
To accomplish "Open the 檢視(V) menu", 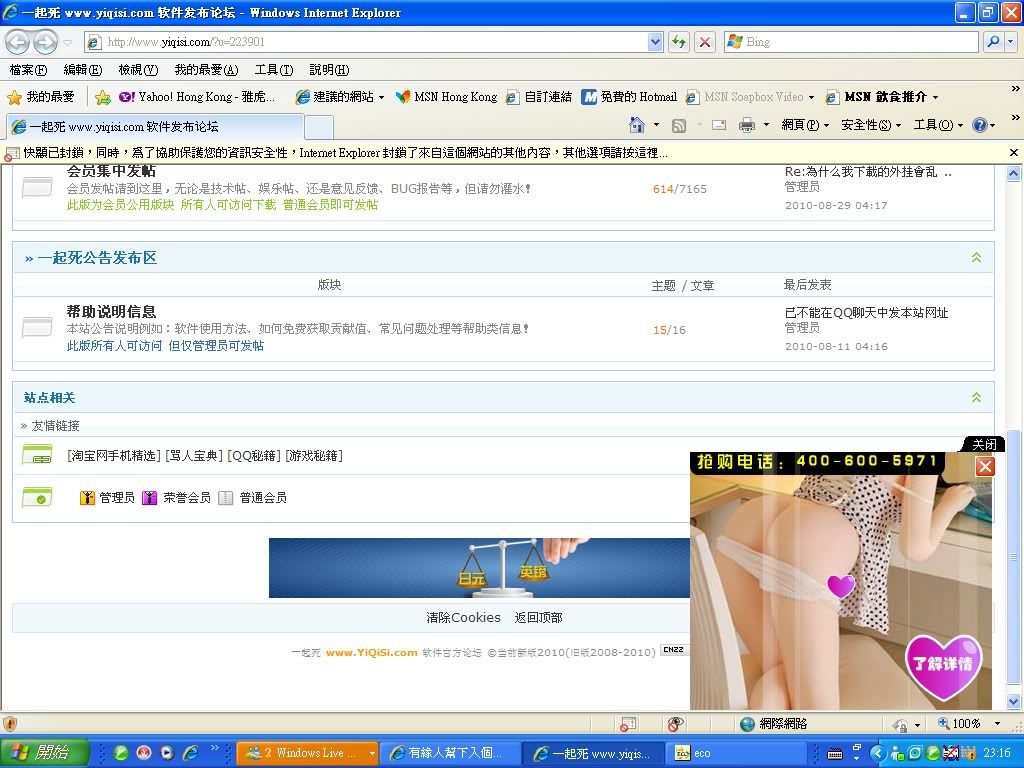I will pyautogui.click(x=137, y=70).
